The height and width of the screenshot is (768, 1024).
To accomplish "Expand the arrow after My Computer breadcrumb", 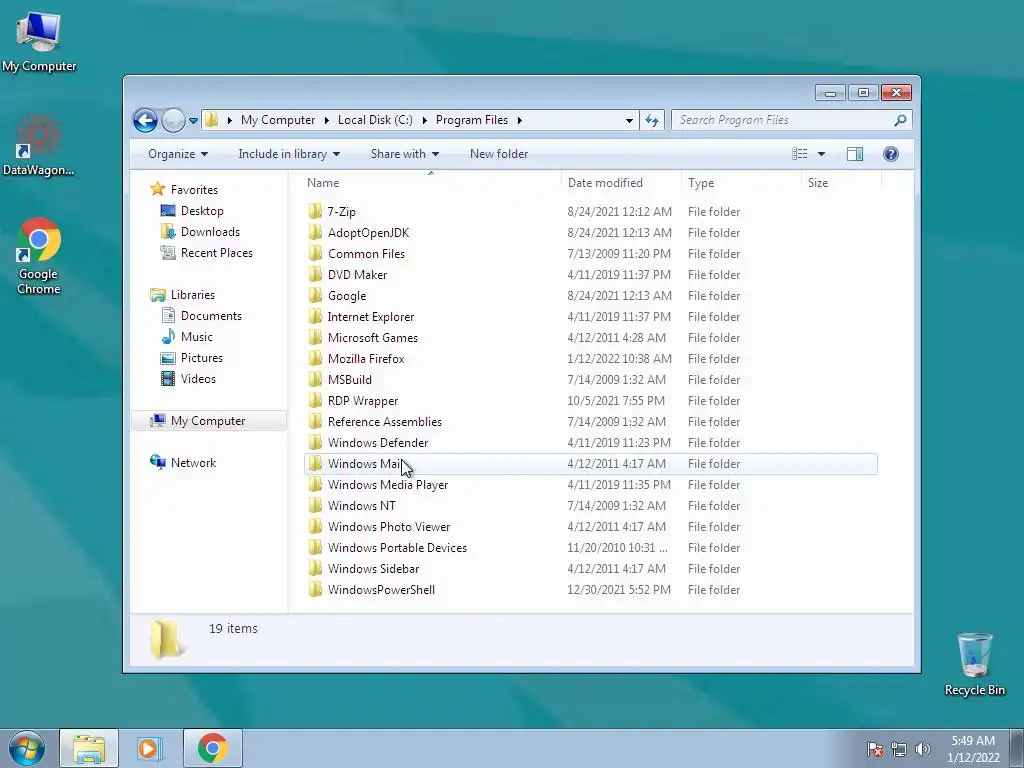I will pos(327,120).
